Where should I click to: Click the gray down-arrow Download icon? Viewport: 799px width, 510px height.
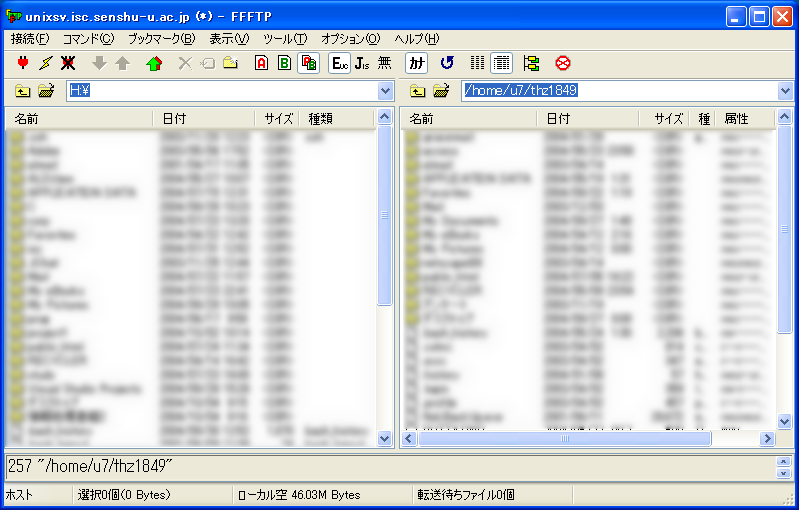pyautogui.click(x=99, y=63)
